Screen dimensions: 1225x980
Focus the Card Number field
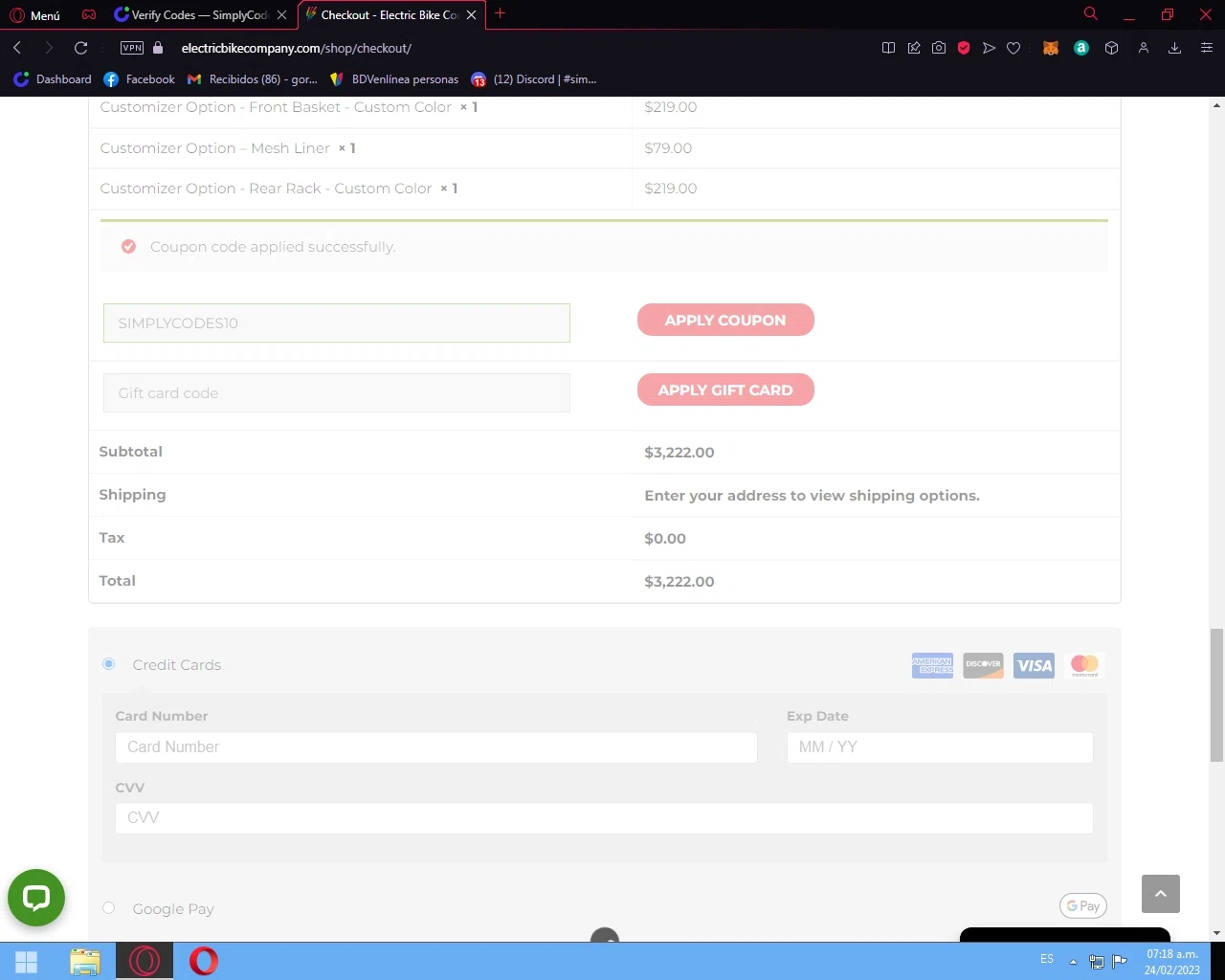[x=436, y=747]
